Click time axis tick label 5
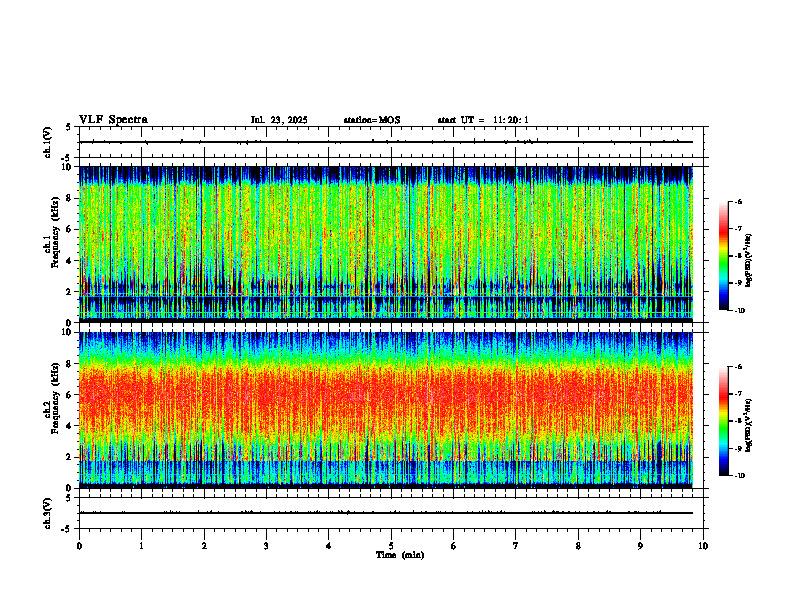 [x=391, y=546]
